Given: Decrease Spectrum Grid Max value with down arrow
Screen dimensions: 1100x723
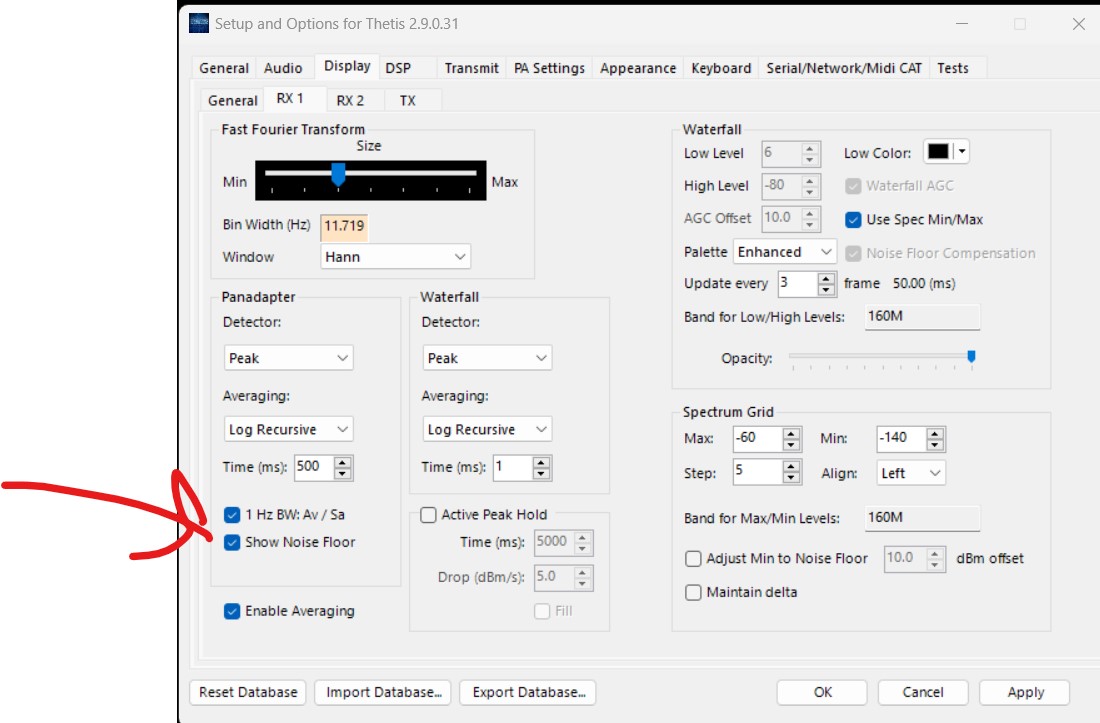Looking at the screenshot, I should pyautogui.click(x=792, y=443).
